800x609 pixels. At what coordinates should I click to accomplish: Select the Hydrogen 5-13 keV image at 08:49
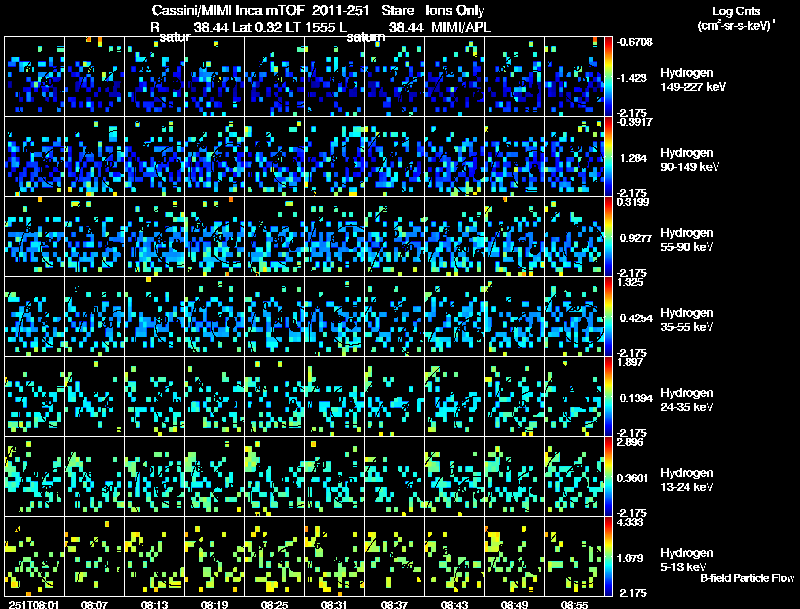pyautogui.click(x=514, y=557)
